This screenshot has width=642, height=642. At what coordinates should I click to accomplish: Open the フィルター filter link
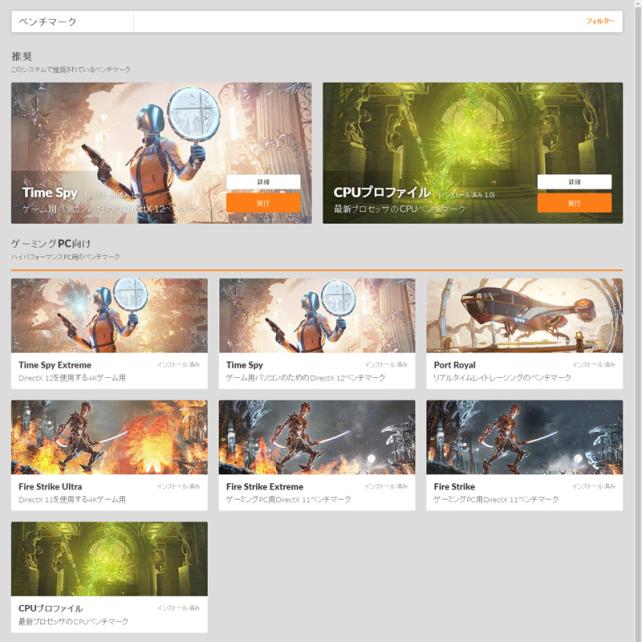600,21
